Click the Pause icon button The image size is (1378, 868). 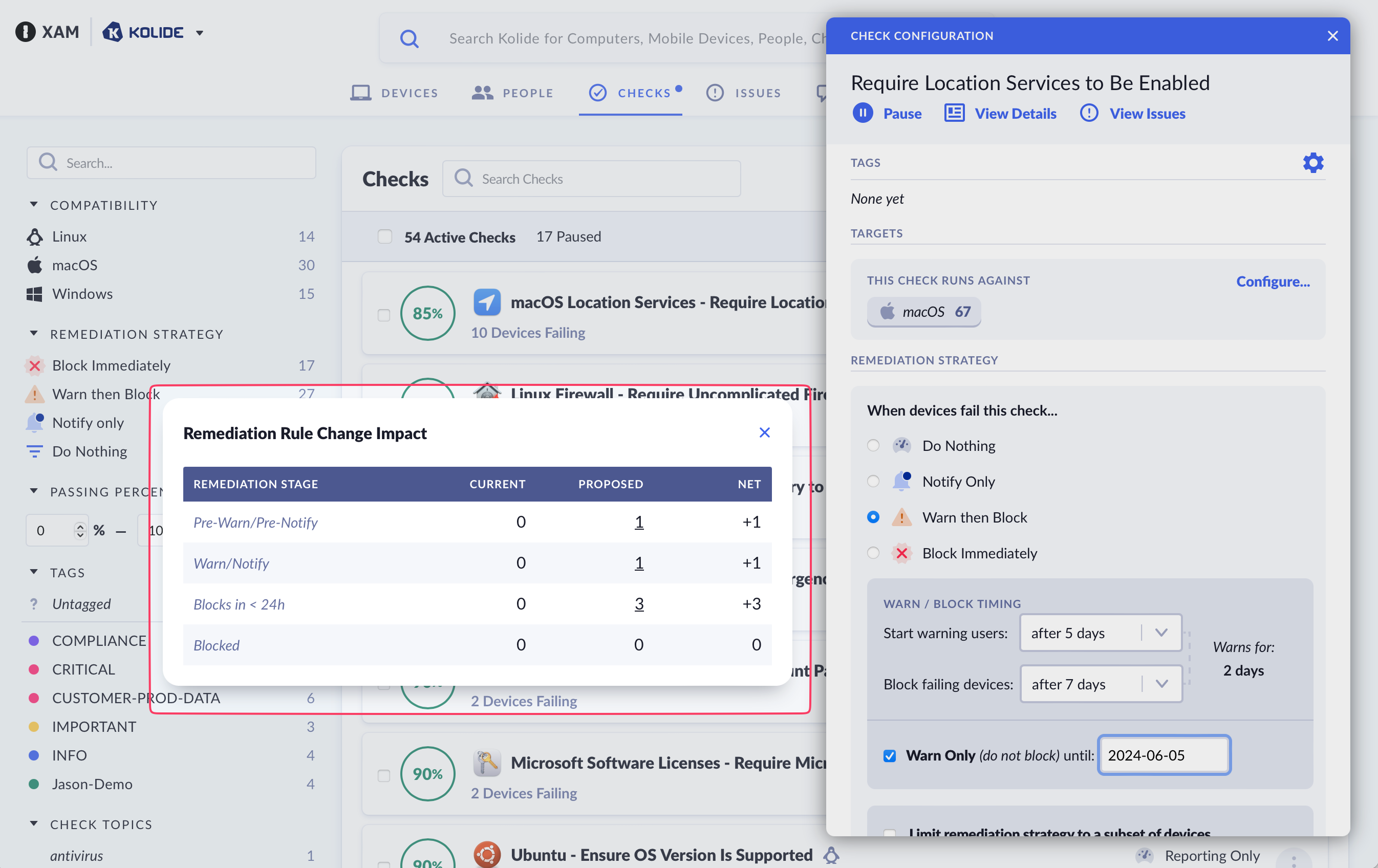tap(863, 113)
